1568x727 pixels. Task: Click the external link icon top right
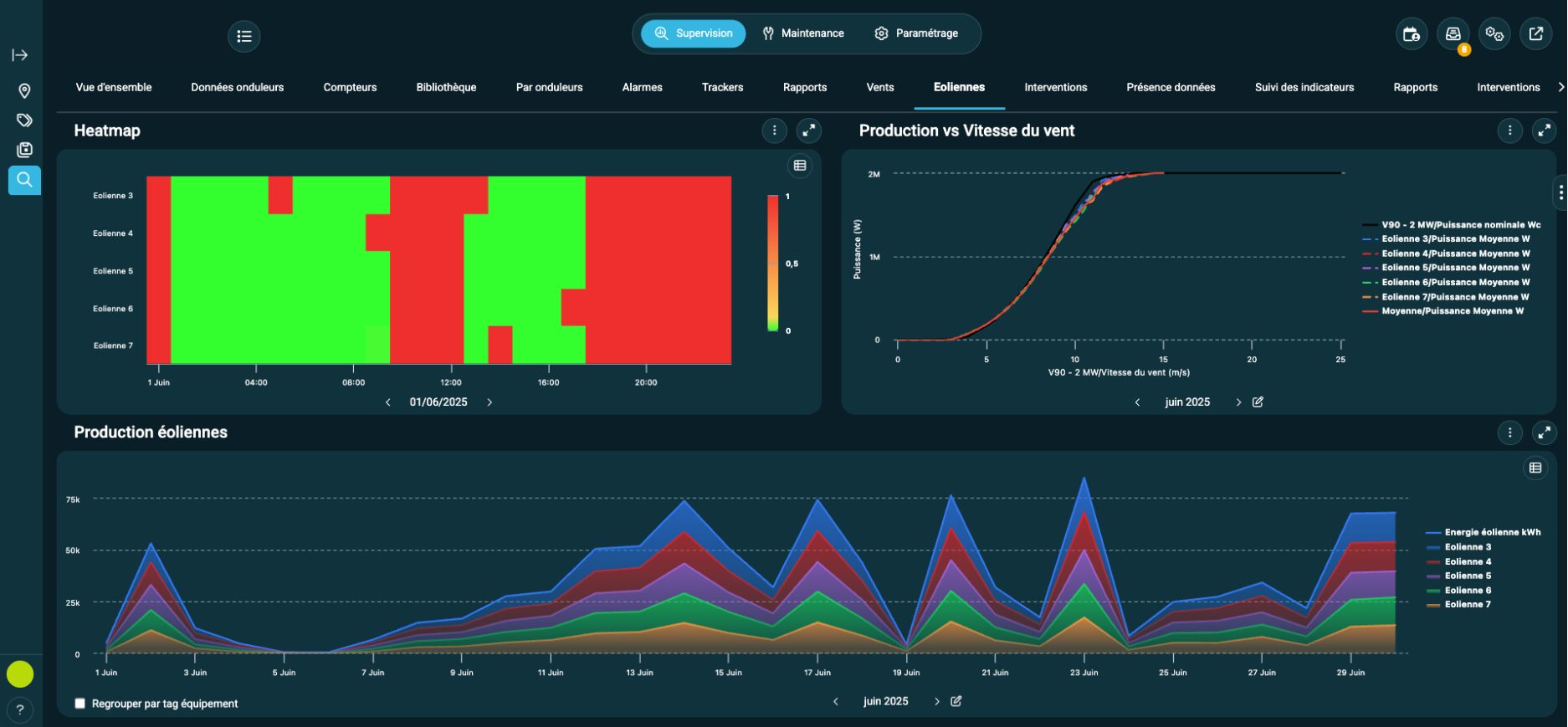click(x=1535, y=34)
